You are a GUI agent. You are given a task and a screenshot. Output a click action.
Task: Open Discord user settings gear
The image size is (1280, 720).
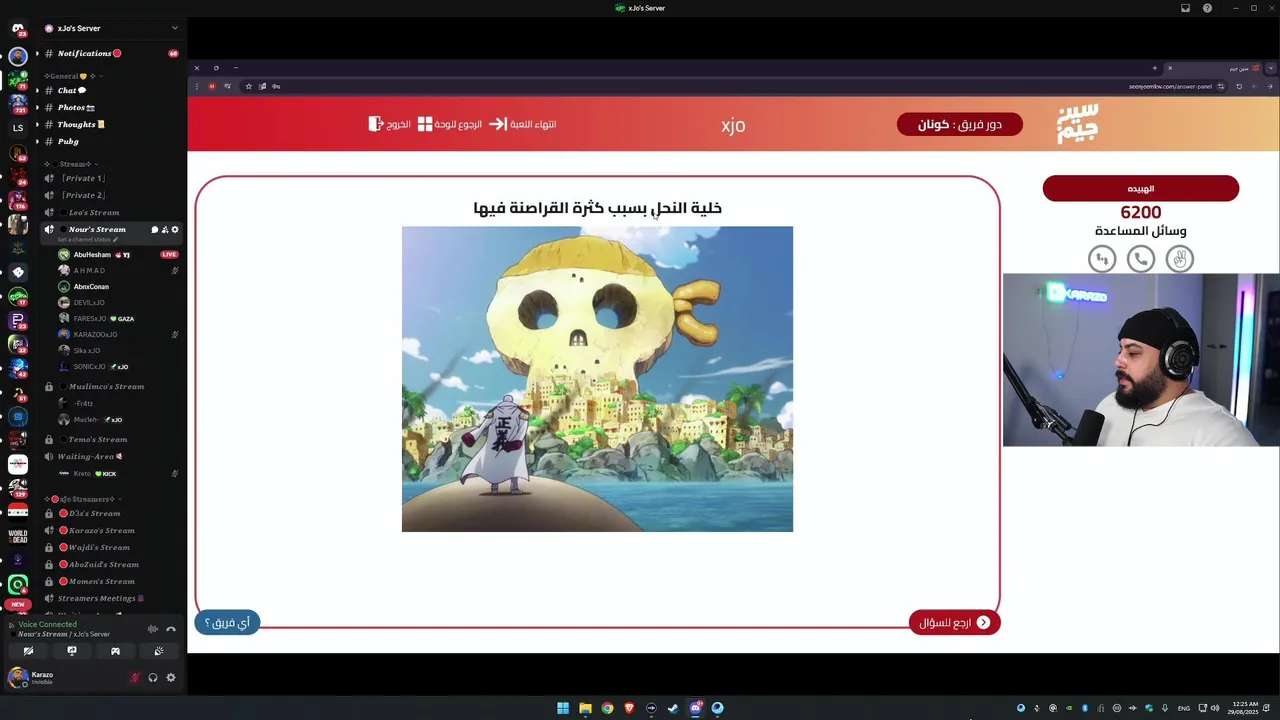coord(171,677)
